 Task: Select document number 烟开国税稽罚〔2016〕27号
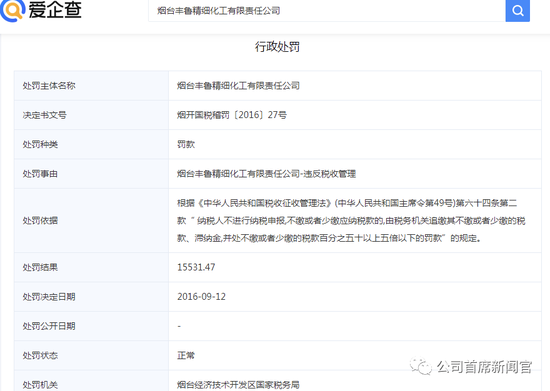pyautogui.click(x=232, y=115)
